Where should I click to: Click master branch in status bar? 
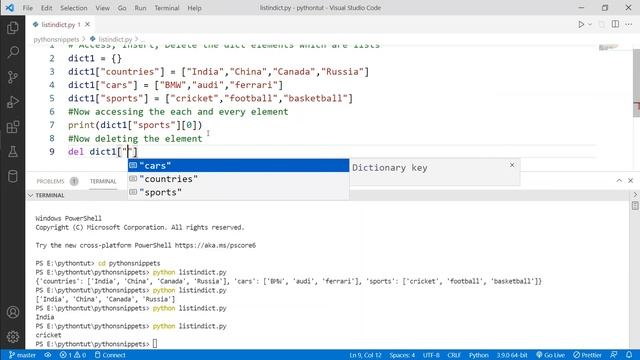[x=22, y=355]
